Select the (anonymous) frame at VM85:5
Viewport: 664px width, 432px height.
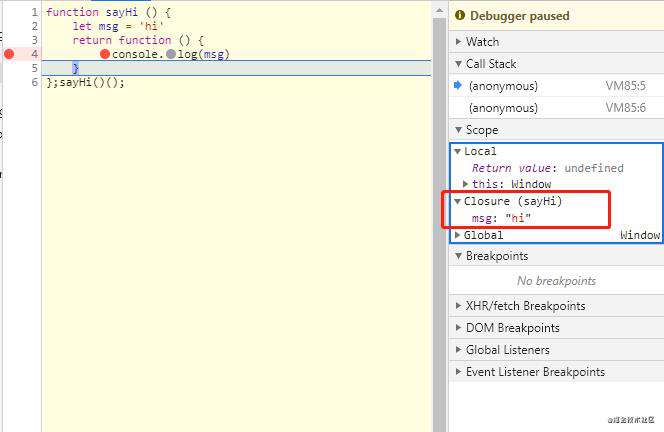(x=556, y=86)
